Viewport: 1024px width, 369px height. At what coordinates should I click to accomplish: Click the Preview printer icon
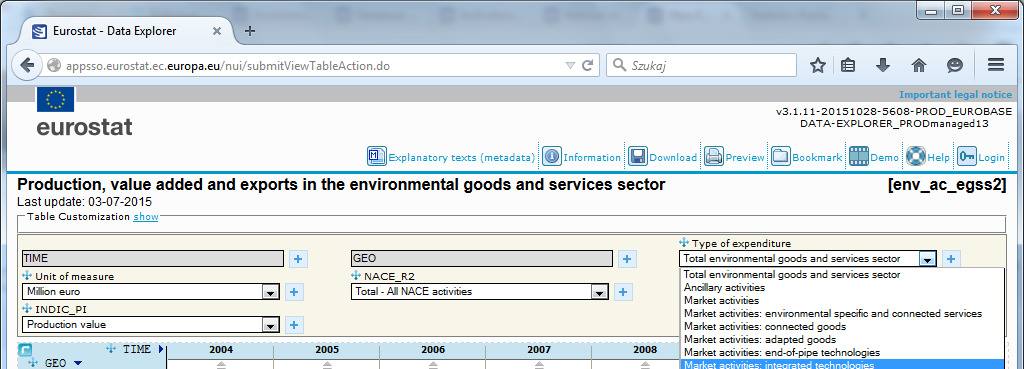[x=714, y=157]
